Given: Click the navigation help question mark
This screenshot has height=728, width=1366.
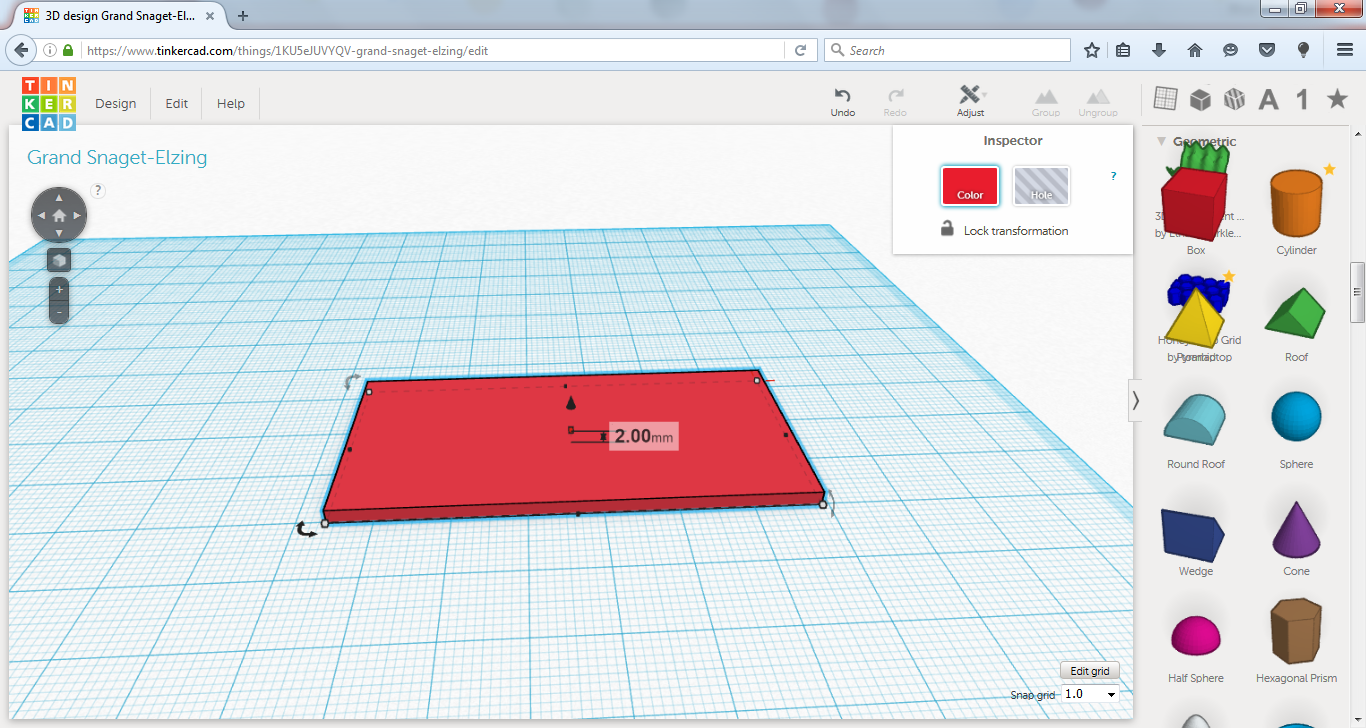Looking at the screenshot, I should 98,190.
